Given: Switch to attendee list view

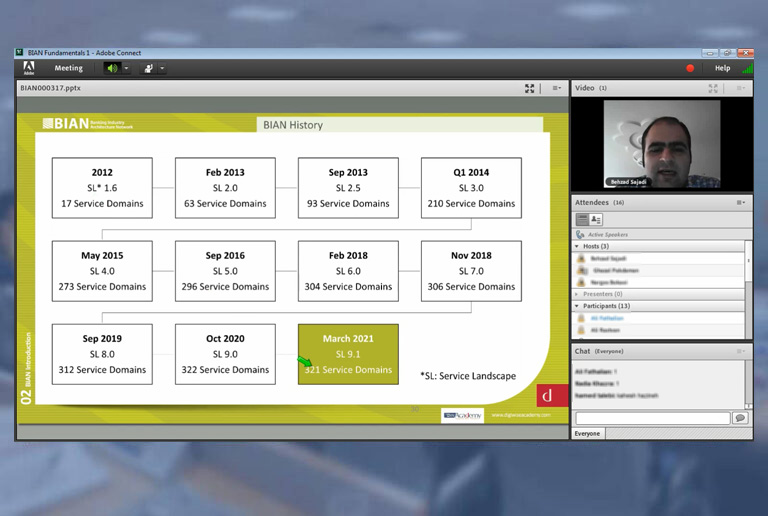Looking at the screenshot, I should pyautogui.click(x=582, y=219).
